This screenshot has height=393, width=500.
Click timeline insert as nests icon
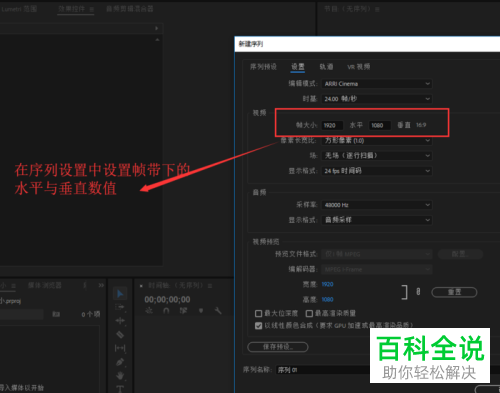pyautogui.click(x=149, y=311)
